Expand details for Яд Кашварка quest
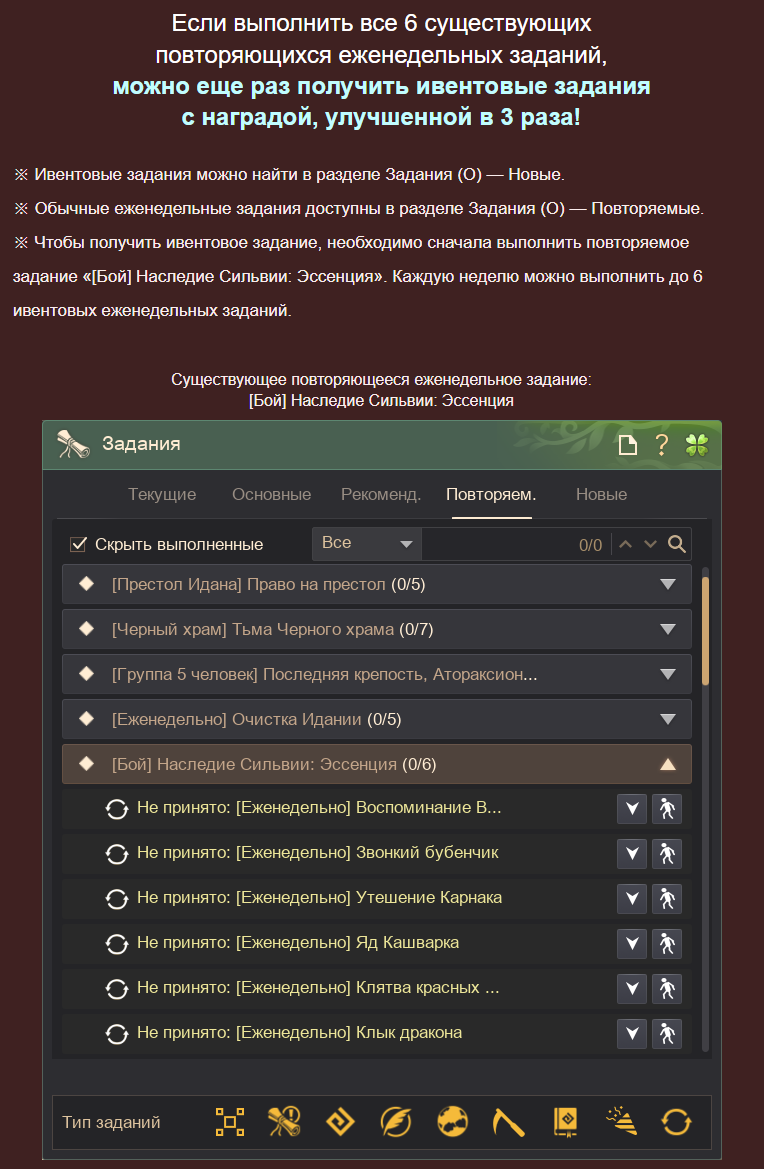The image size is (764, 1169). 632,944
